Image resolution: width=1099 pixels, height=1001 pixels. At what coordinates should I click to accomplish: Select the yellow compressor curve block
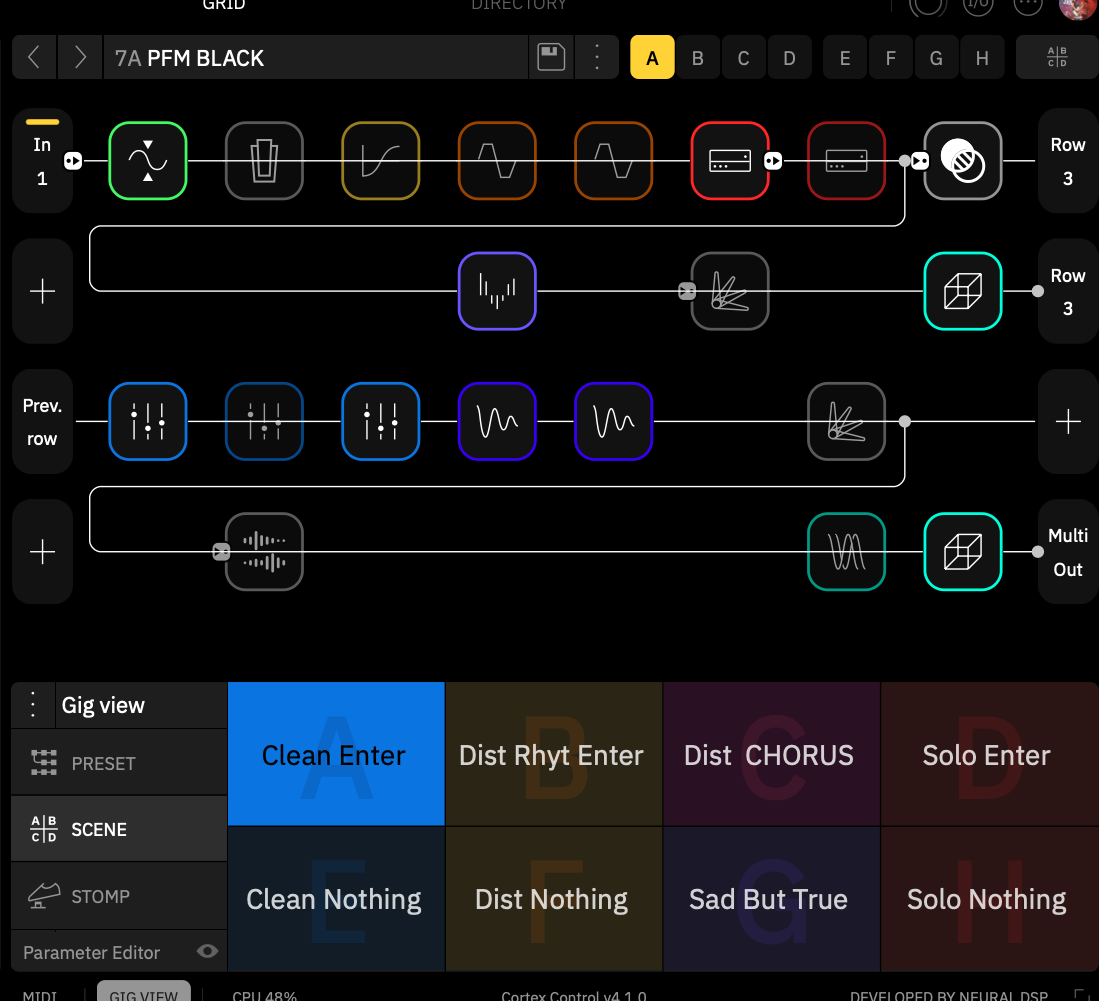381,161
